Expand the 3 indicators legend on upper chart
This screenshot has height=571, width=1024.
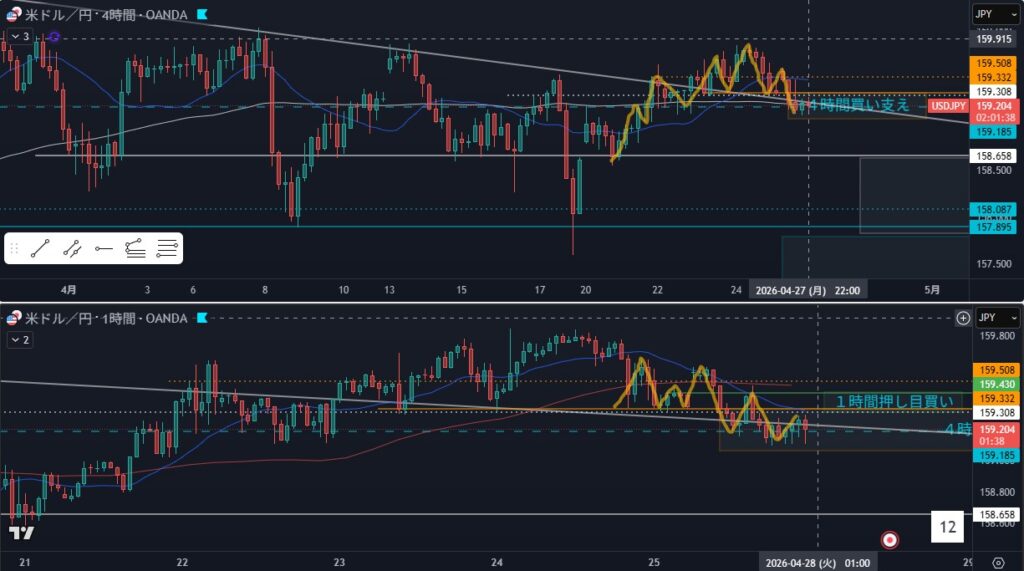tap(20, 37)
